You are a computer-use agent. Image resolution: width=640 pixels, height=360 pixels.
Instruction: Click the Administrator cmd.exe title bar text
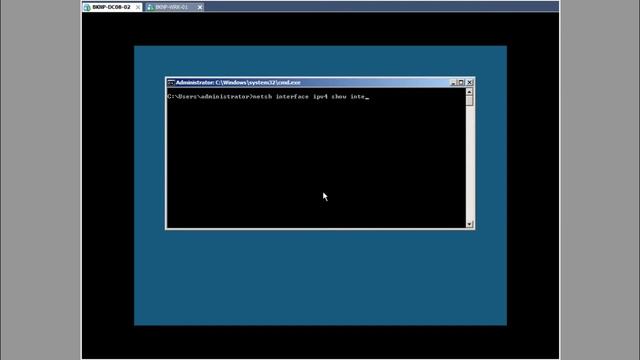[x=238, y=82]
